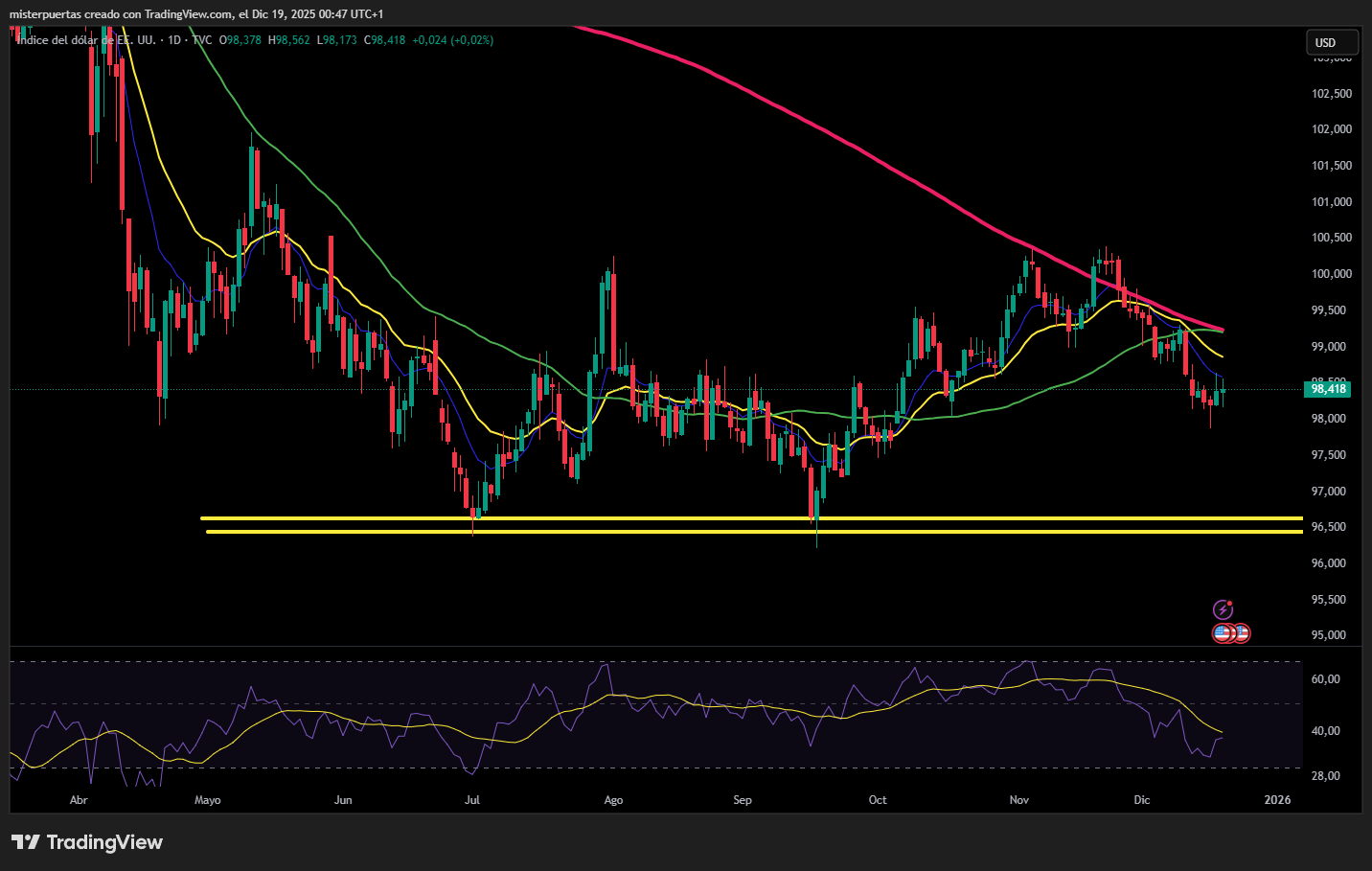Select the upper yellow horizontal support line
This screenshot has width=1372, height=871.
pos(751,518)
